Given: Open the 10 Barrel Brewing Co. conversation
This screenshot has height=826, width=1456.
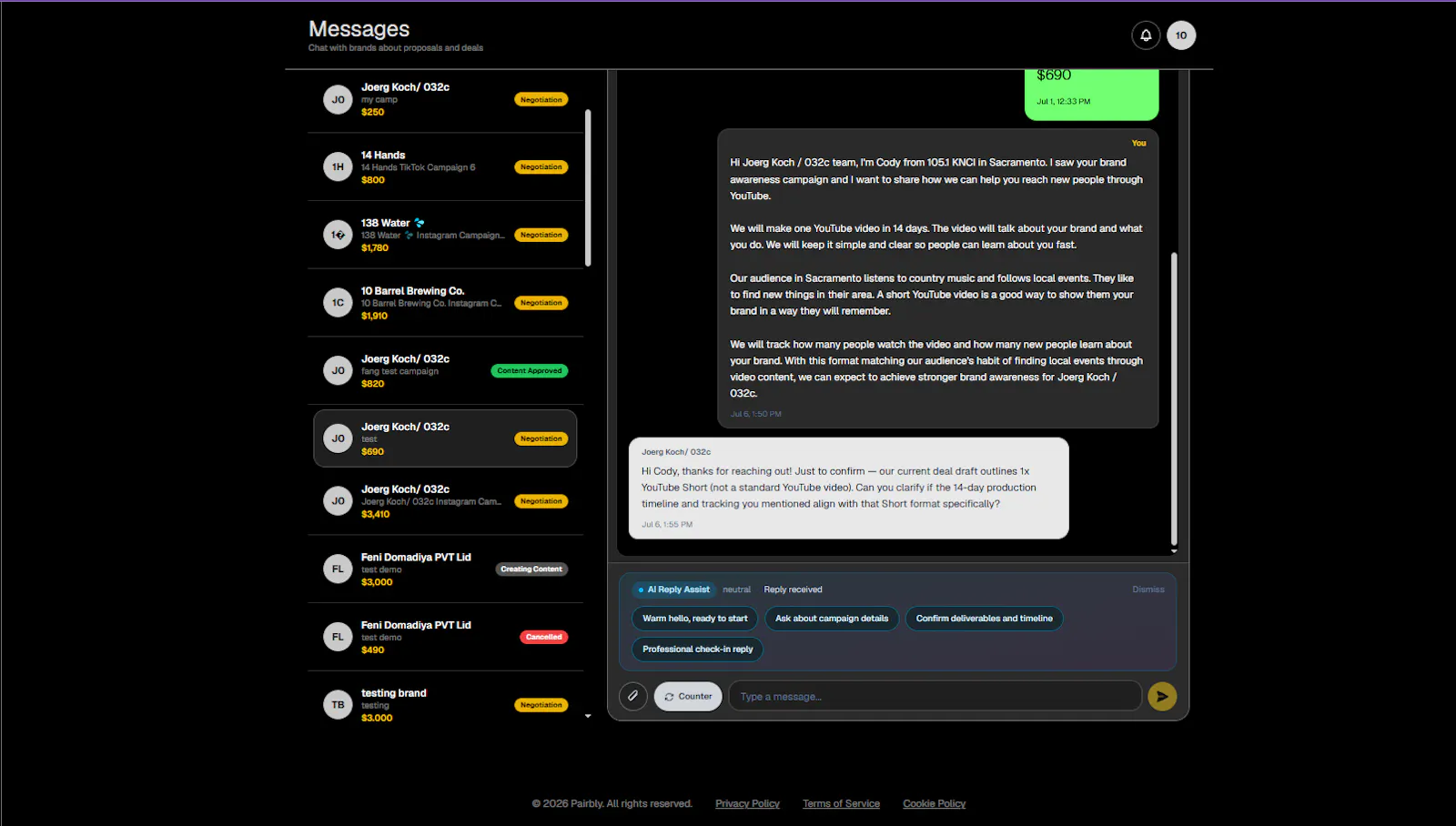Looking at the screenshot, I should [446, 303].
